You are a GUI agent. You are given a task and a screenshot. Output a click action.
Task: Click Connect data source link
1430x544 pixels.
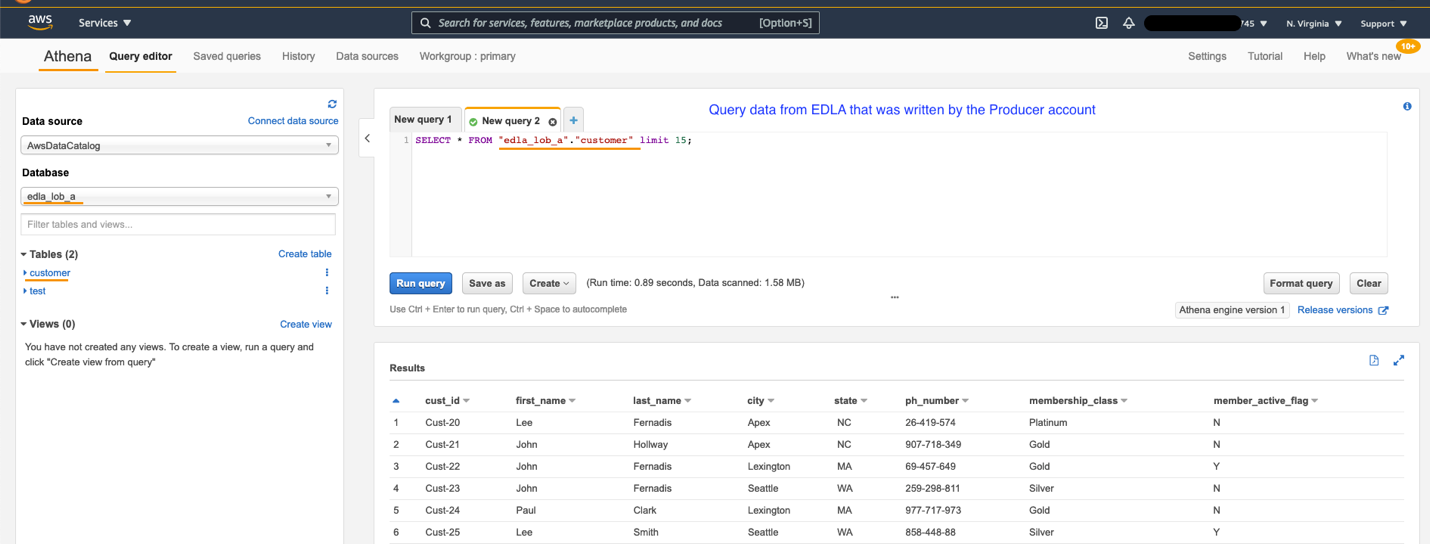pyautogui.click(x=293, y=121)
